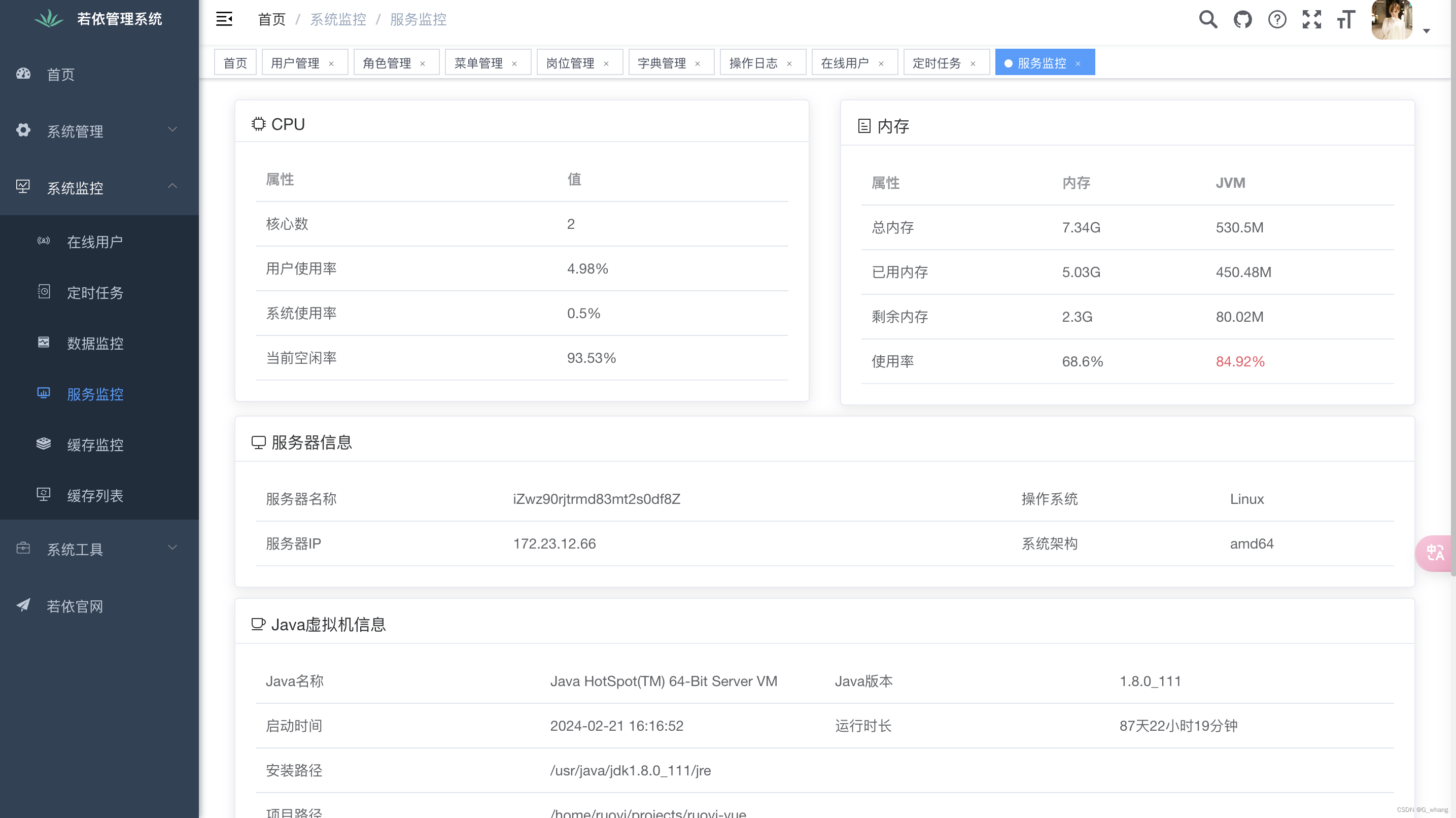Screen dimensions: 1456x818
Task: Click the pink translate floating icon
Action: (1435, 552)
